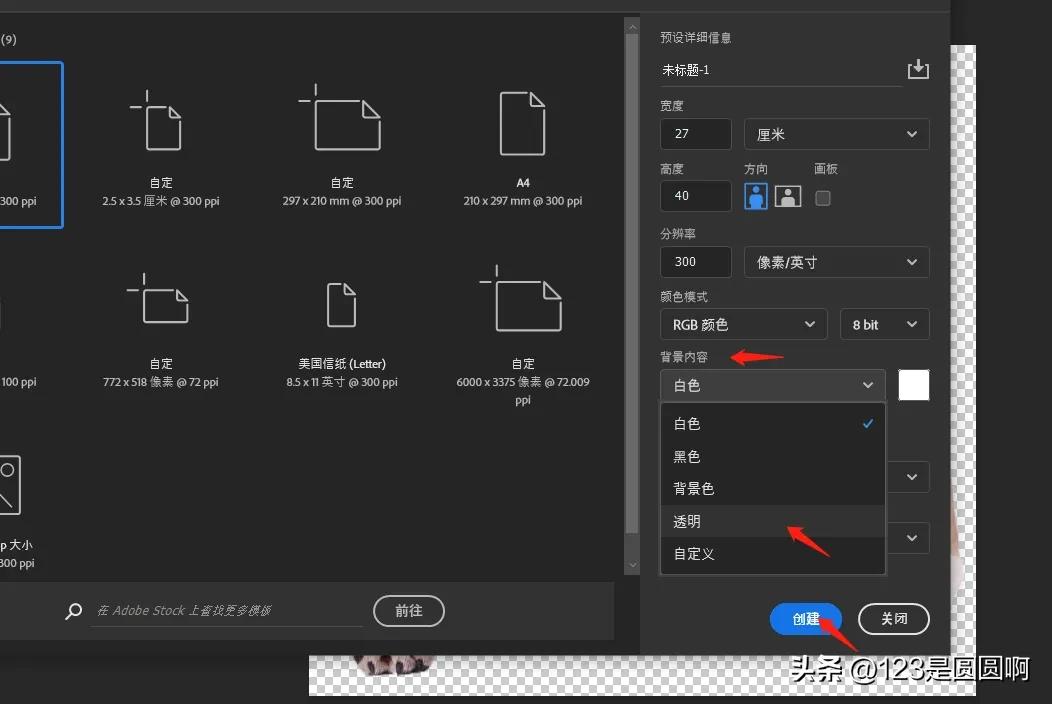Click inside the 宽度 width input field
1052x704 pixels.
(695, 133)
